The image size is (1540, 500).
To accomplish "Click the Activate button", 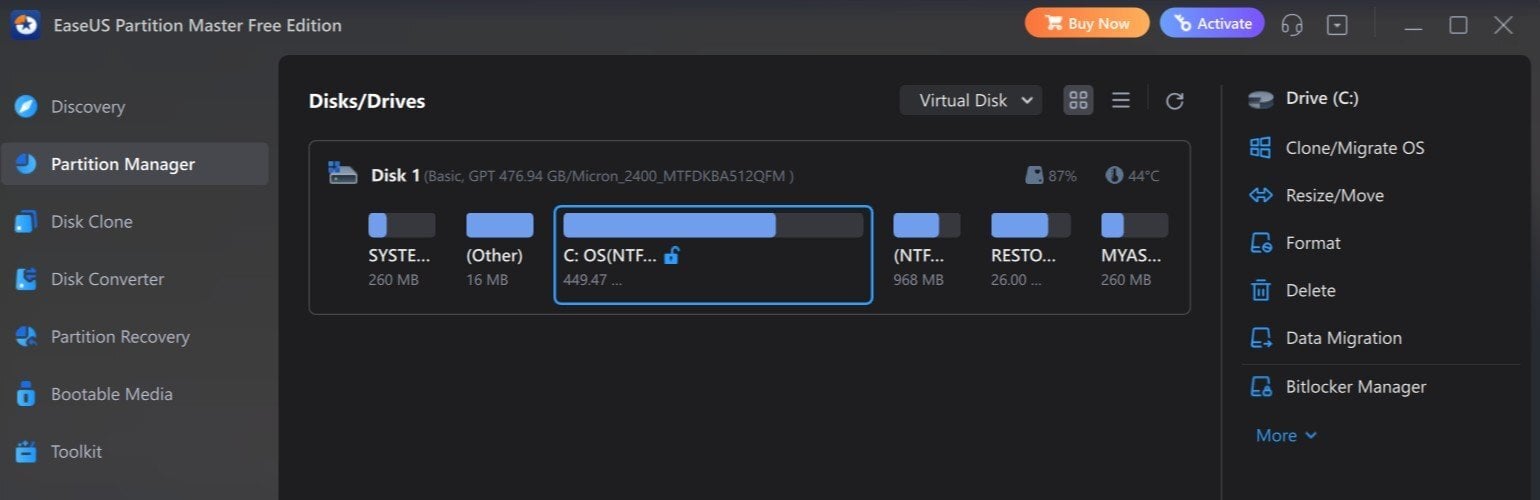I will 1212,23.
